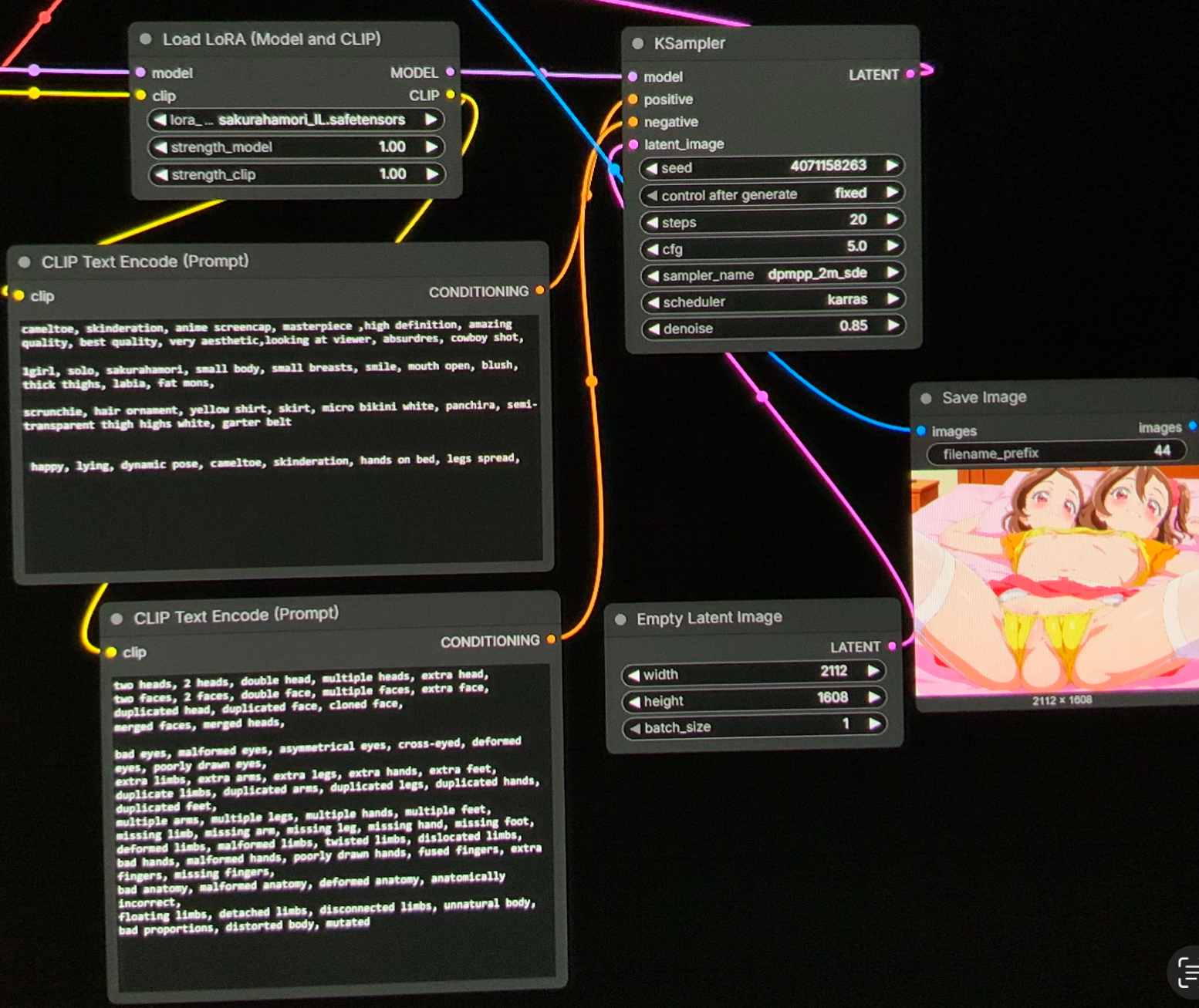Collapse the Save Image node header dot
1199x1008 pixels.
click(926, 398)
